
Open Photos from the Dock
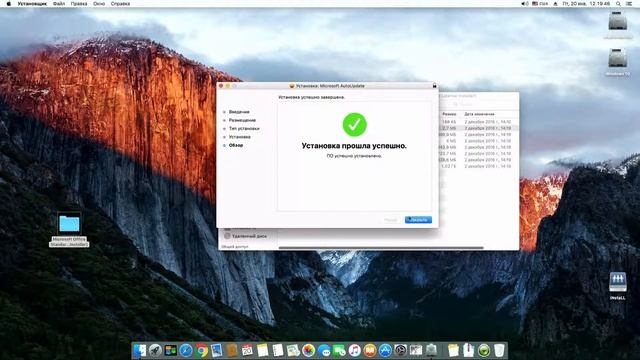309,350
